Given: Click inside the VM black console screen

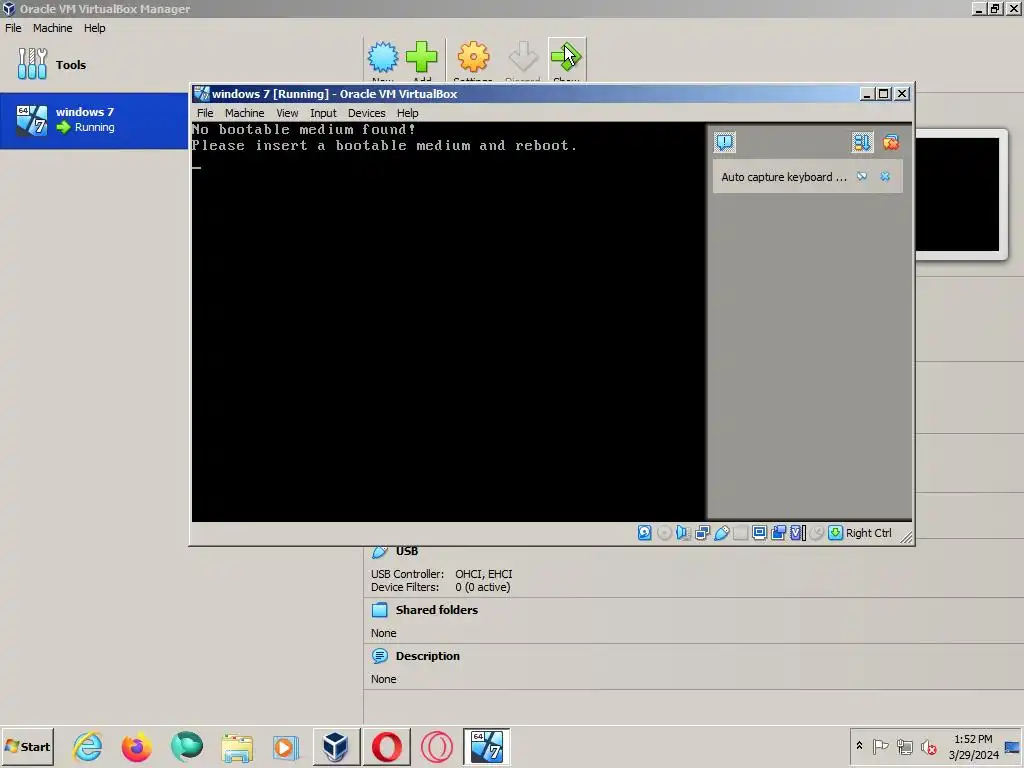Looking at the screenshot, I should [448, 322].
